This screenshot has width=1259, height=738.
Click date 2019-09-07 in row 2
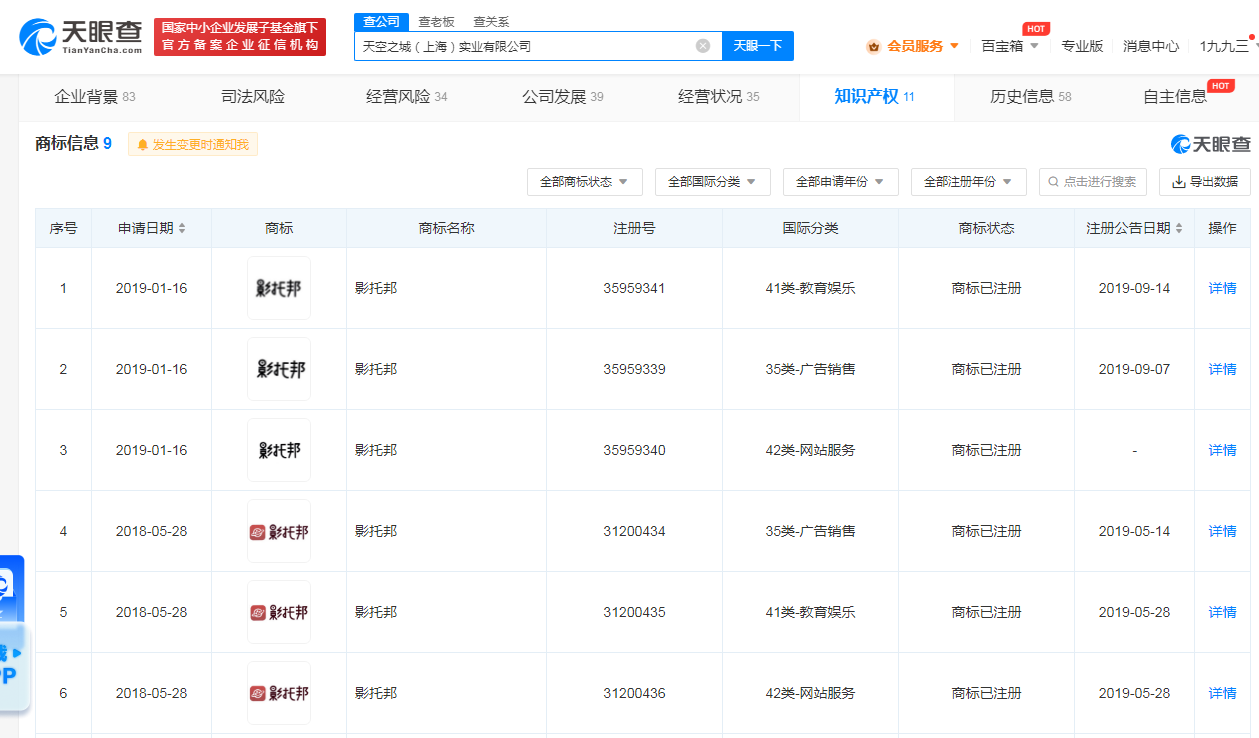[1134, 369]
